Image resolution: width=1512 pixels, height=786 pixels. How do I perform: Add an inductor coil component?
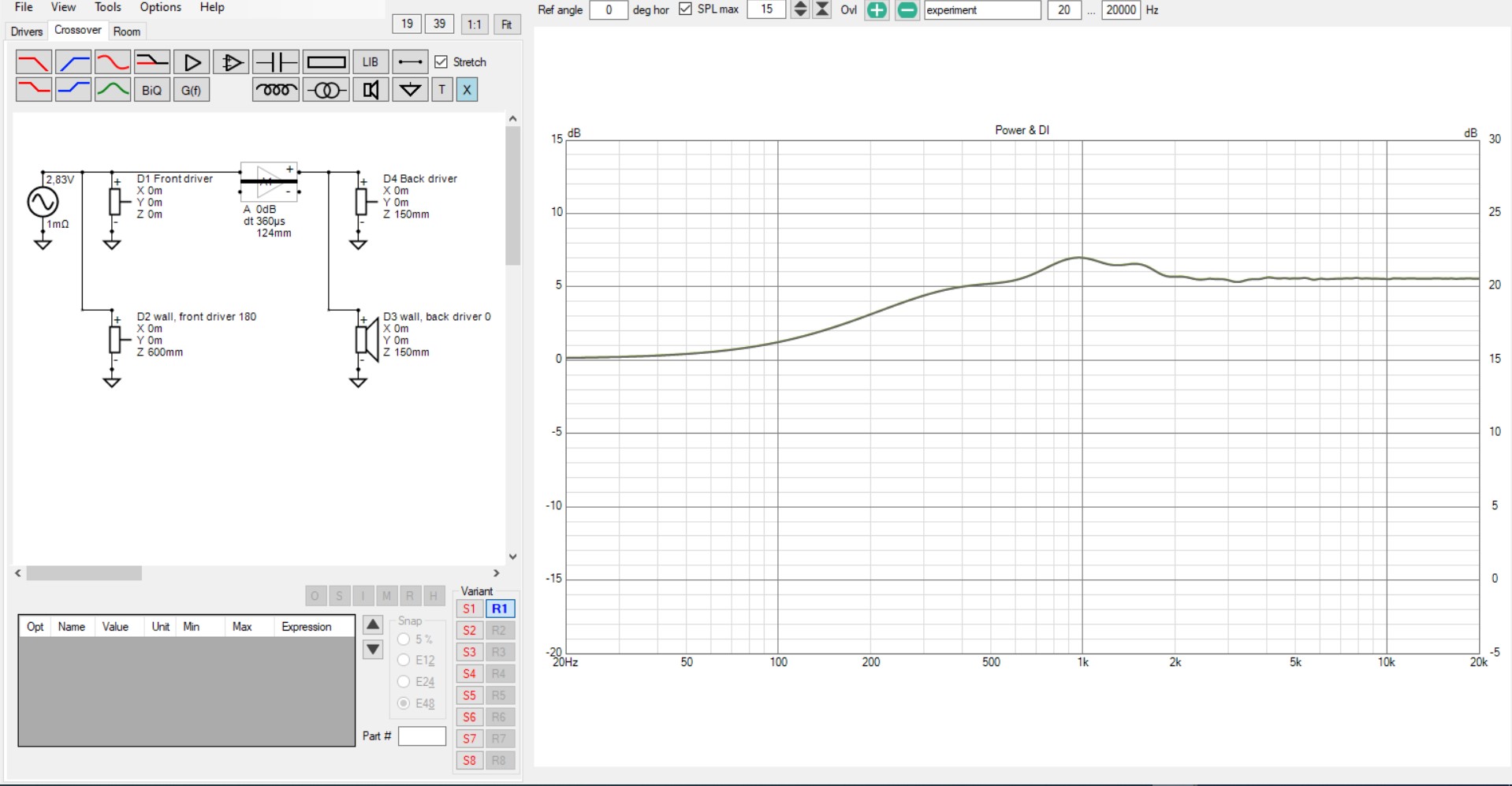click(276, 90)
